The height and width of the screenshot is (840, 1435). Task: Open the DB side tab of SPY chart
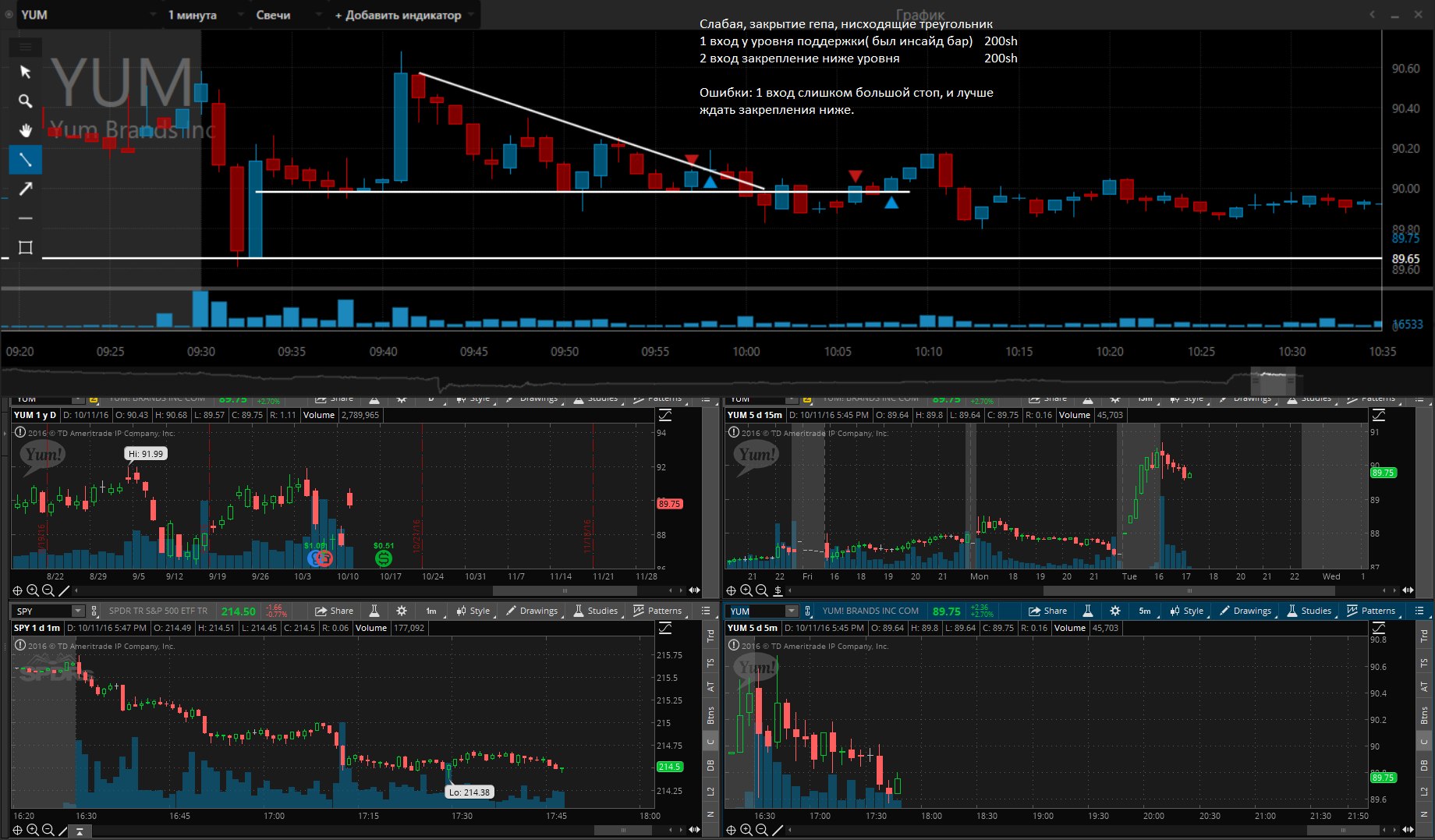[710, 765]
